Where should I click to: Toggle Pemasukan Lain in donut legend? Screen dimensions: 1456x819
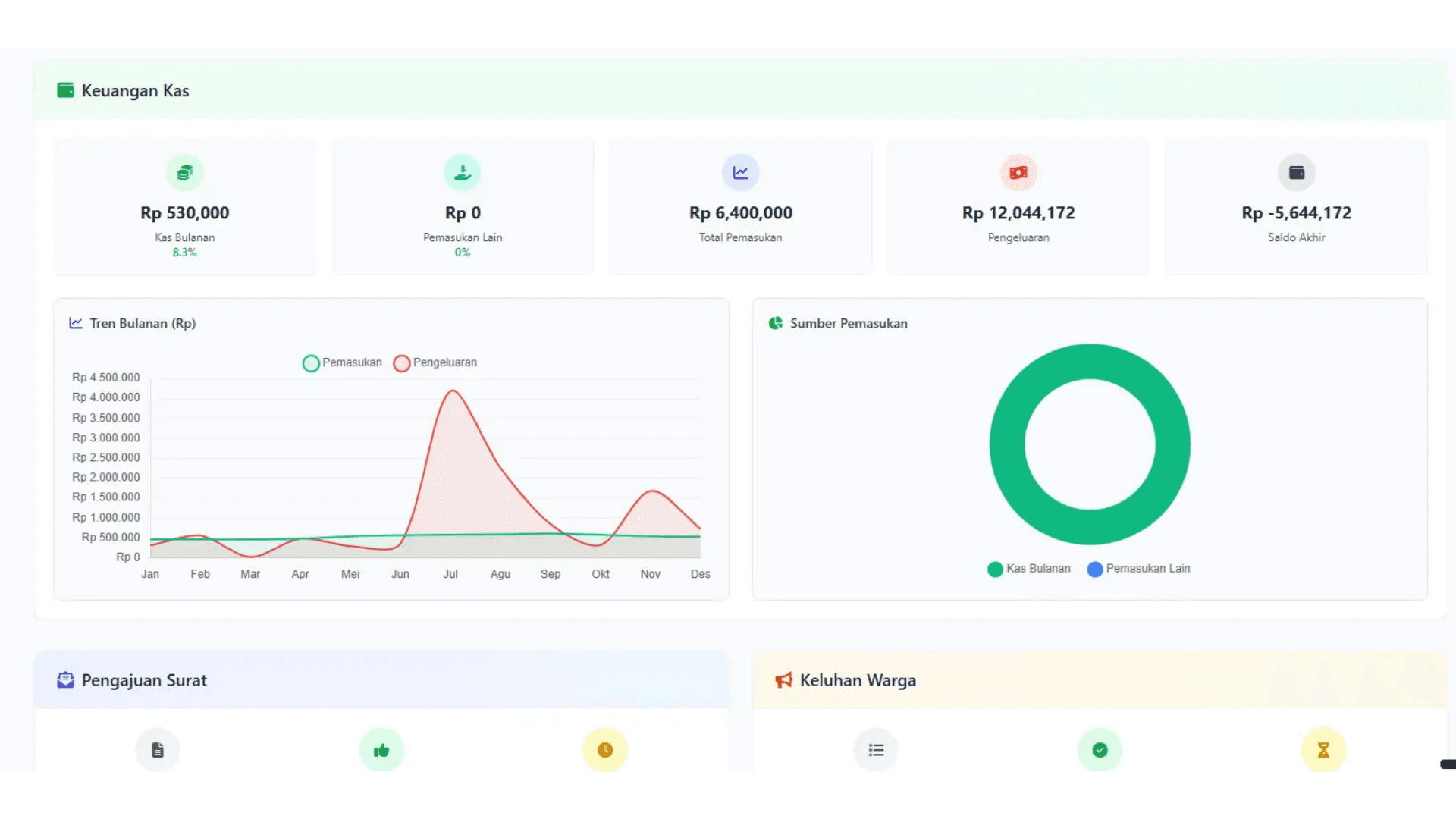[x=1138, y=569]
